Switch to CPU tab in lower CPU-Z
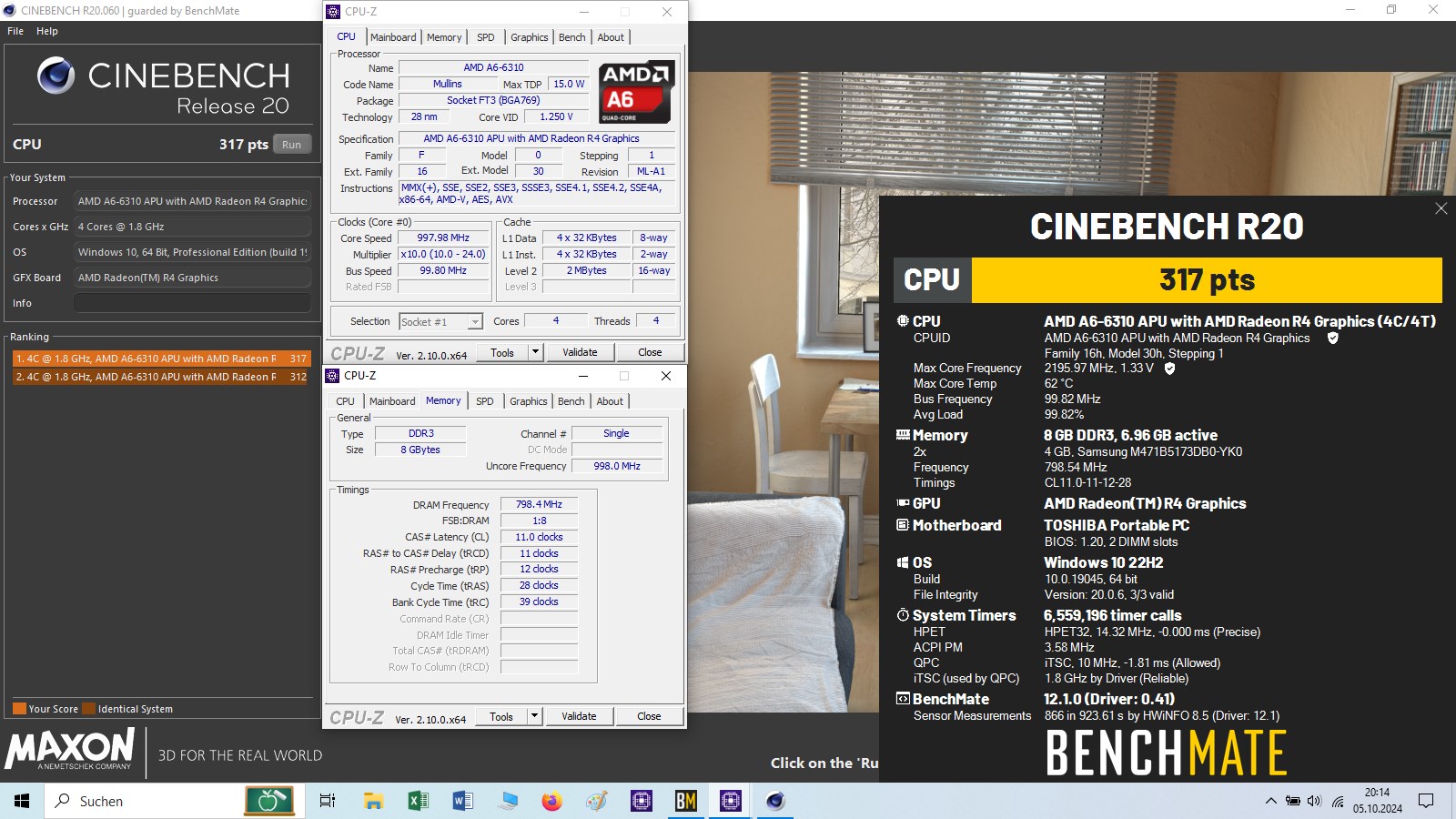The image size is (1456, 819). [345, 401]
